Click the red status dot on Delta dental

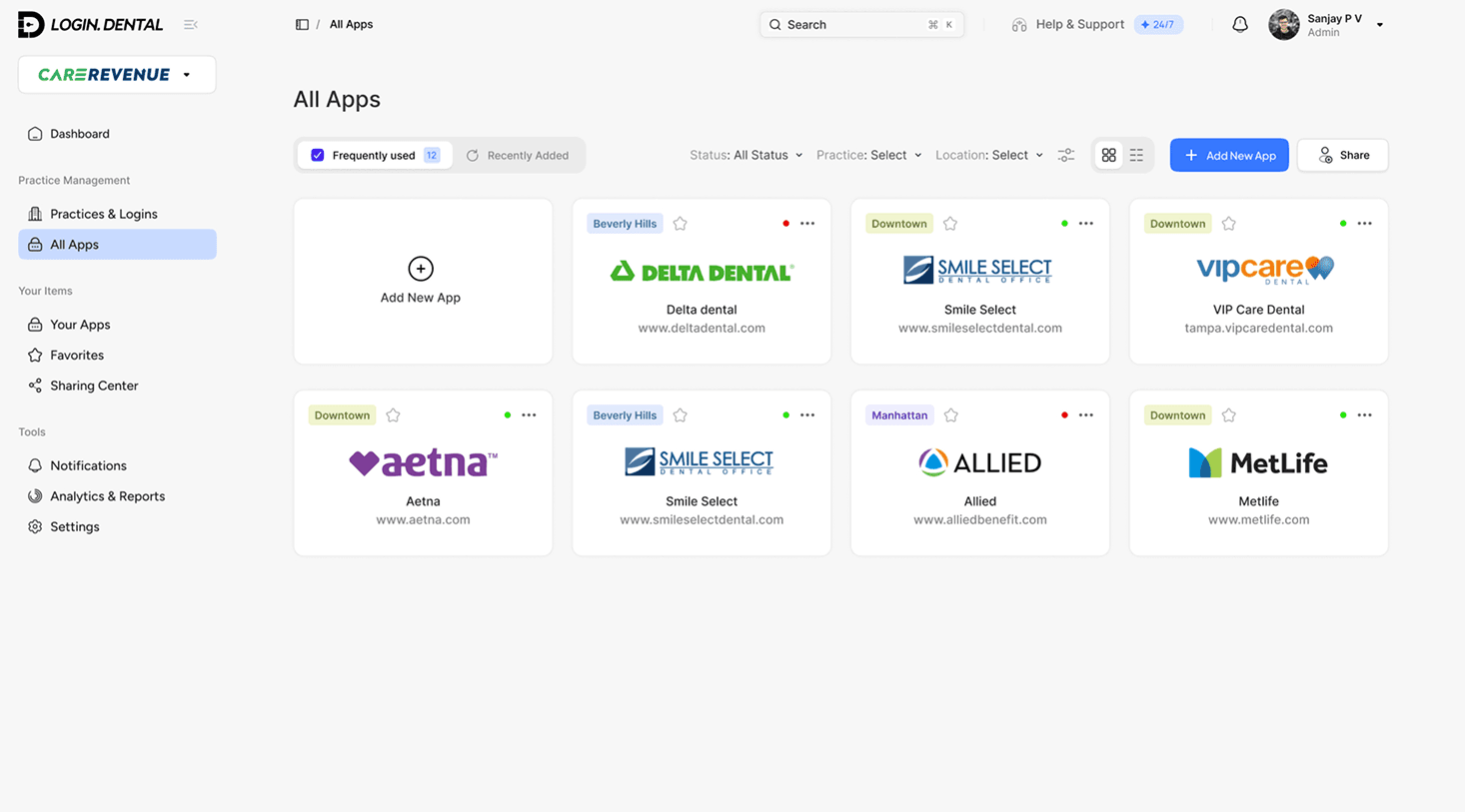point(785,224)
